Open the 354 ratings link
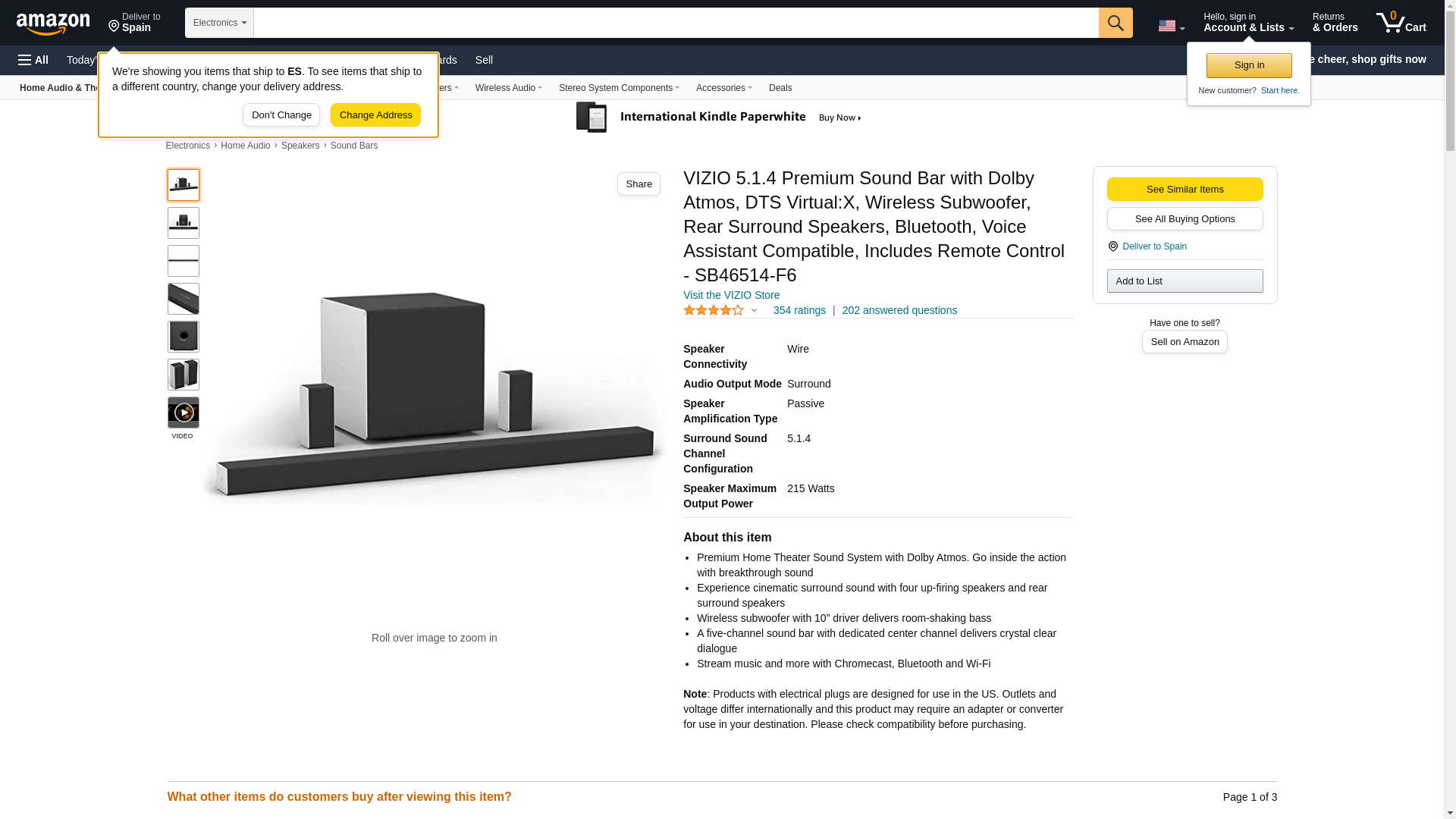 tap(799, 310)
